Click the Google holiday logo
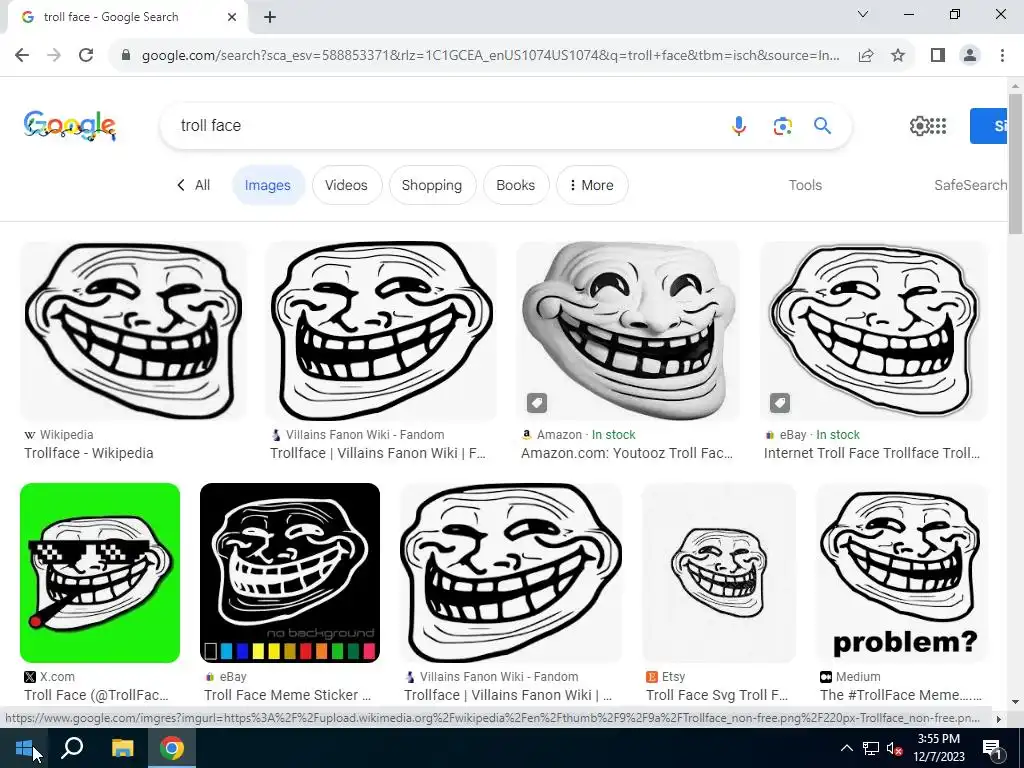 (x=70, y=125)
